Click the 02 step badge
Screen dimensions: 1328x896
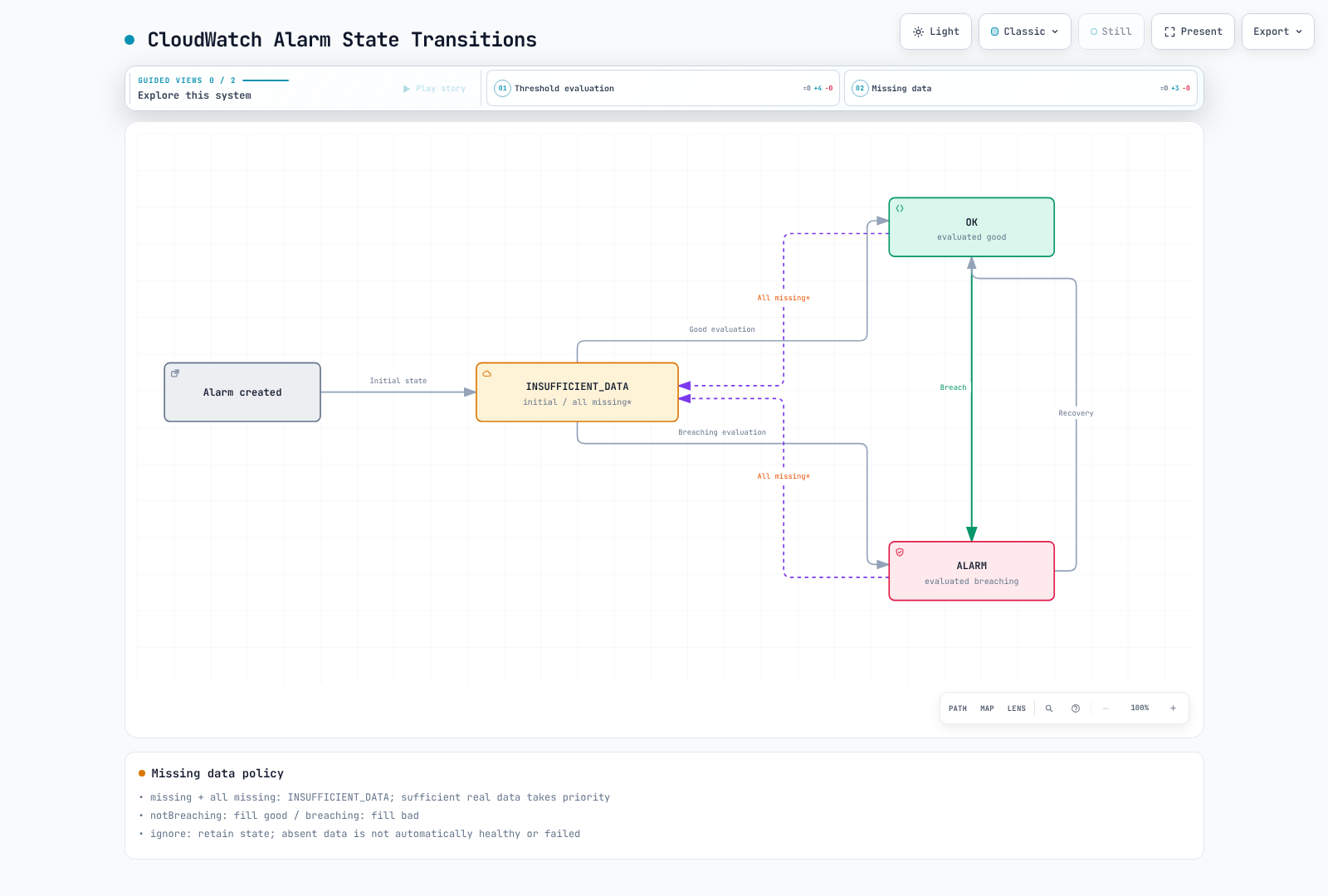(x=860, y=88)
